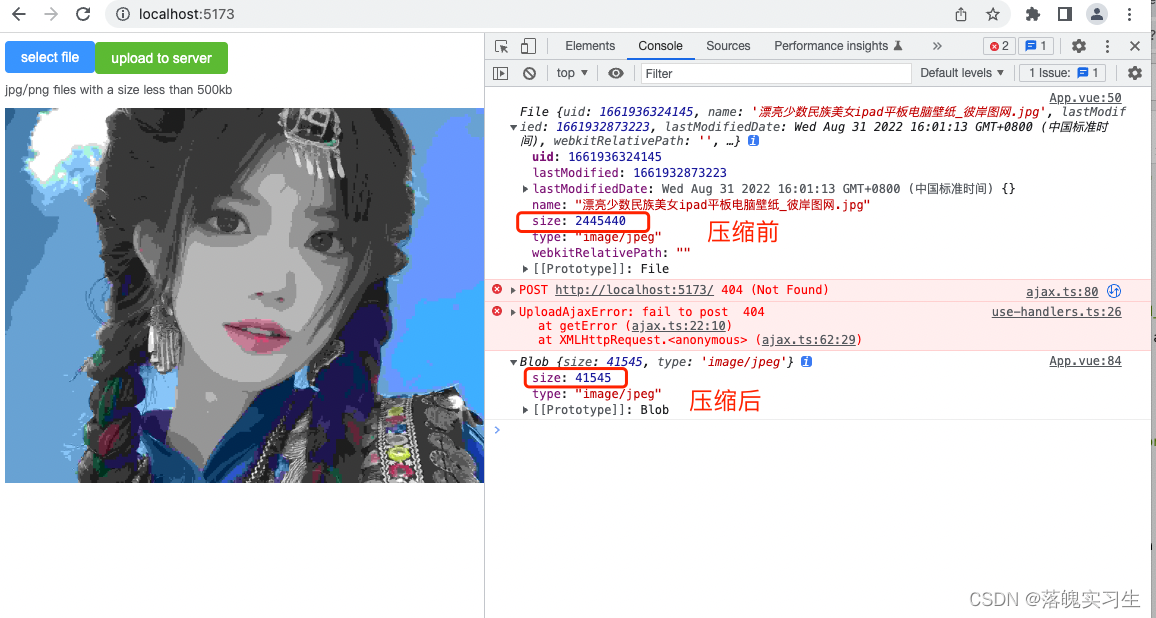Select the inspect element tool icon

click(501, 46)
